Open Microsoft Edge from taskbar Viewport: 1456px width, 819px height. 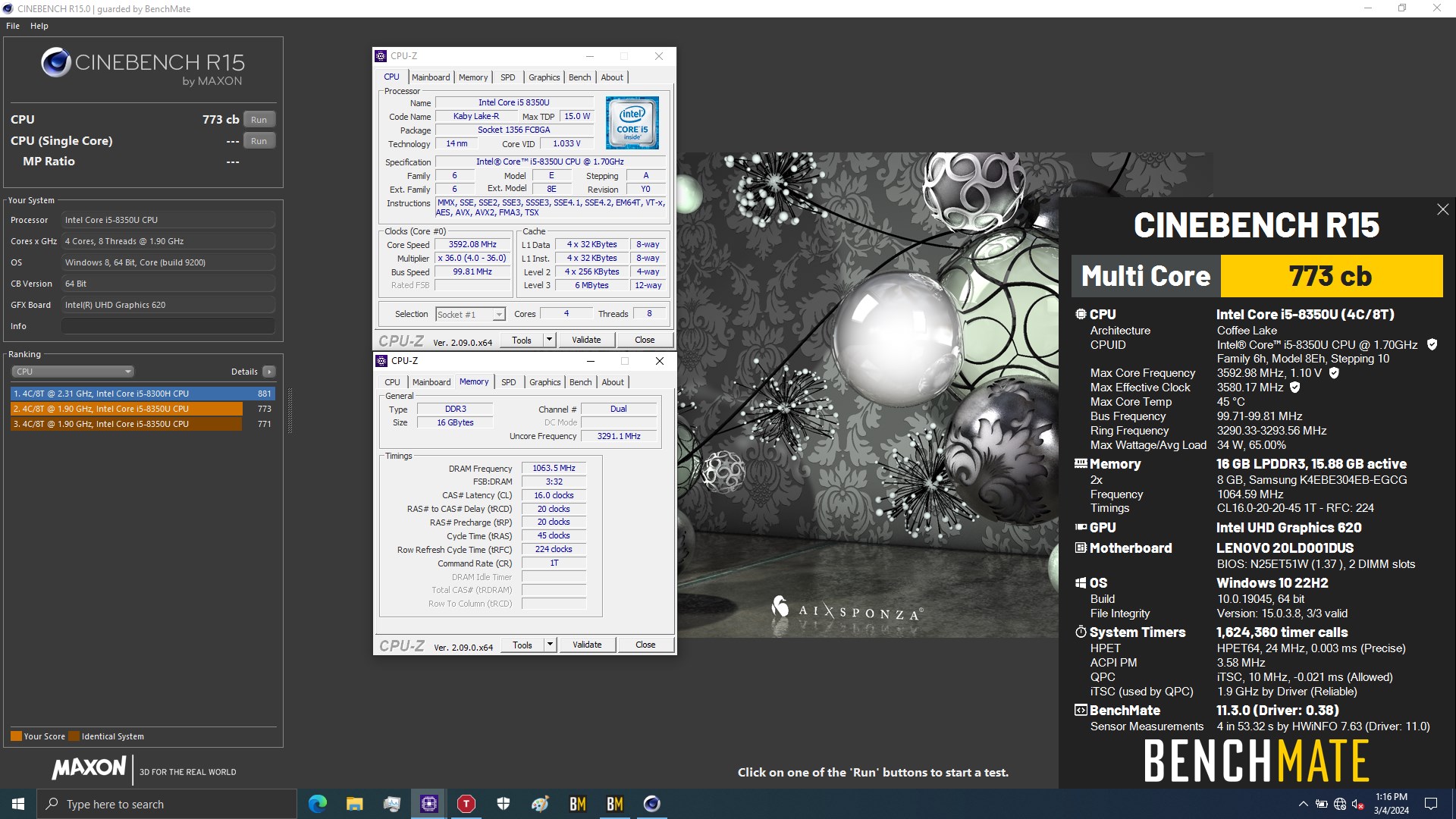point(318,804)
